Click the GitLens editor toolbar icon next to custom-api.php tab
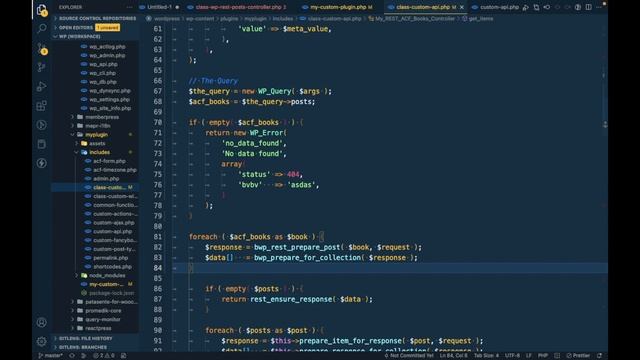 click(x=526, y=7)
